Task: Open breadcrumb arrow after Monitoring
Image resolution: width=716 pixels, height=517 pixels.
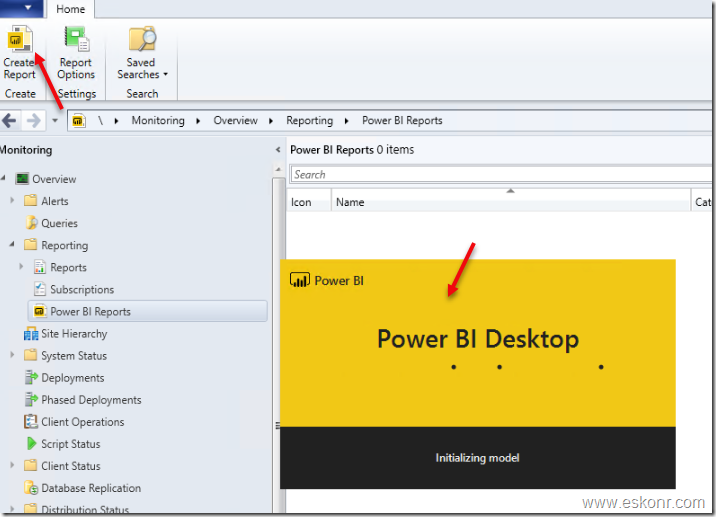Action: click(x=198, y=121)
